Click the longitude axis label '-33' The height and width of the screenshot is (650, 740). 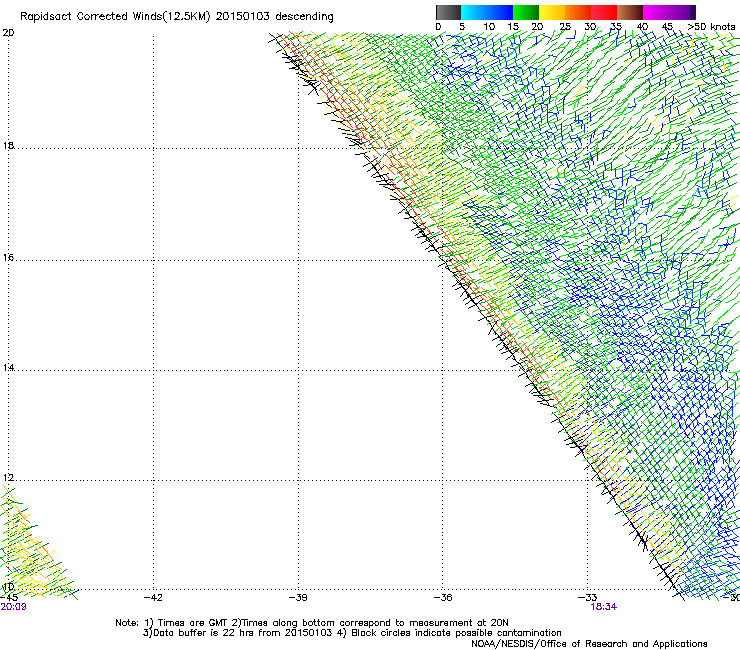point(588,598)
